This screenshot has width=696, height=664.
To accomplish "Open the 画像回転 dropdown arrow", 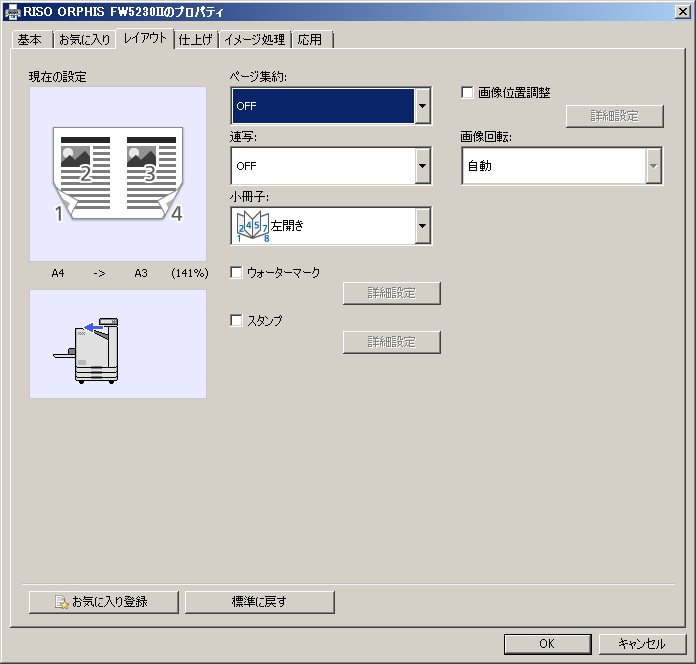I will (x=653, y=166).
